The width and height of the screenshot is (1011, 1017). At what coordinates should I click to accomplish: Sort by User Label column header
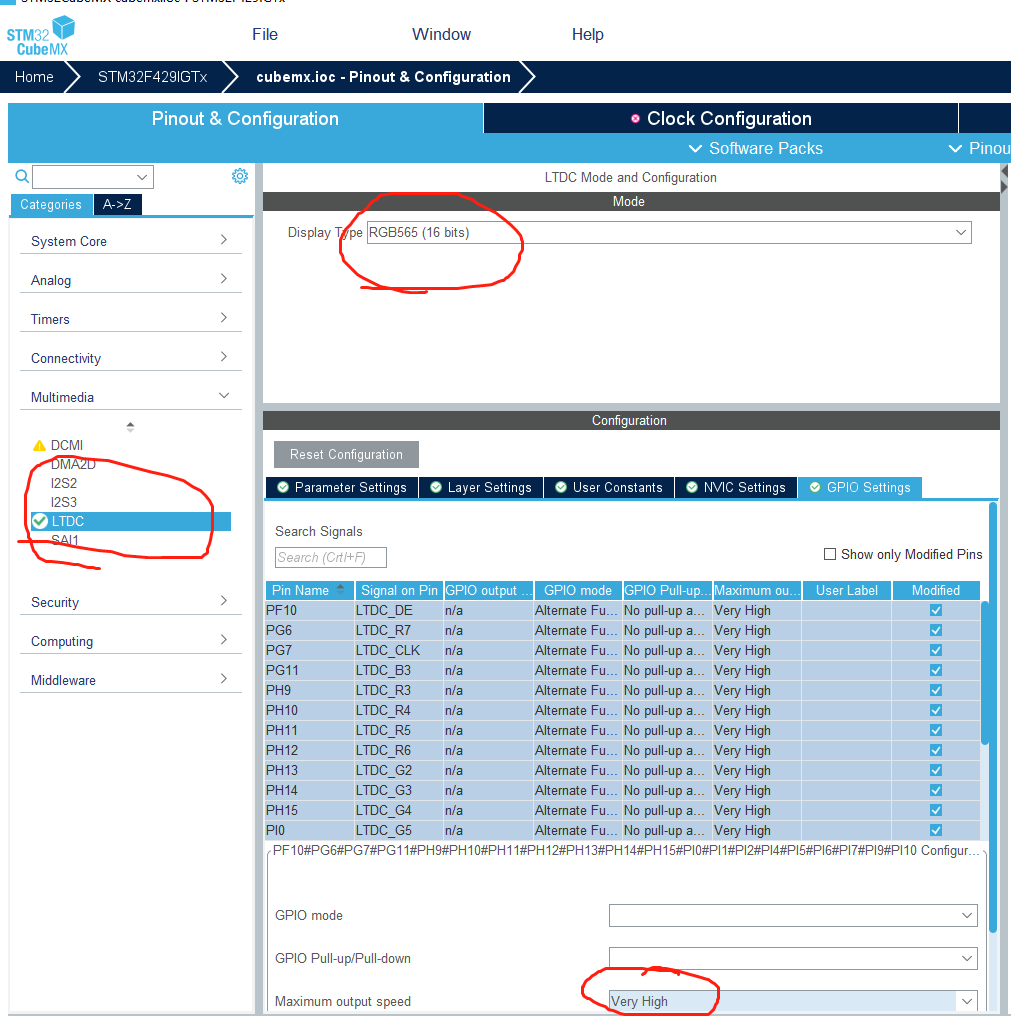point(847,590)
